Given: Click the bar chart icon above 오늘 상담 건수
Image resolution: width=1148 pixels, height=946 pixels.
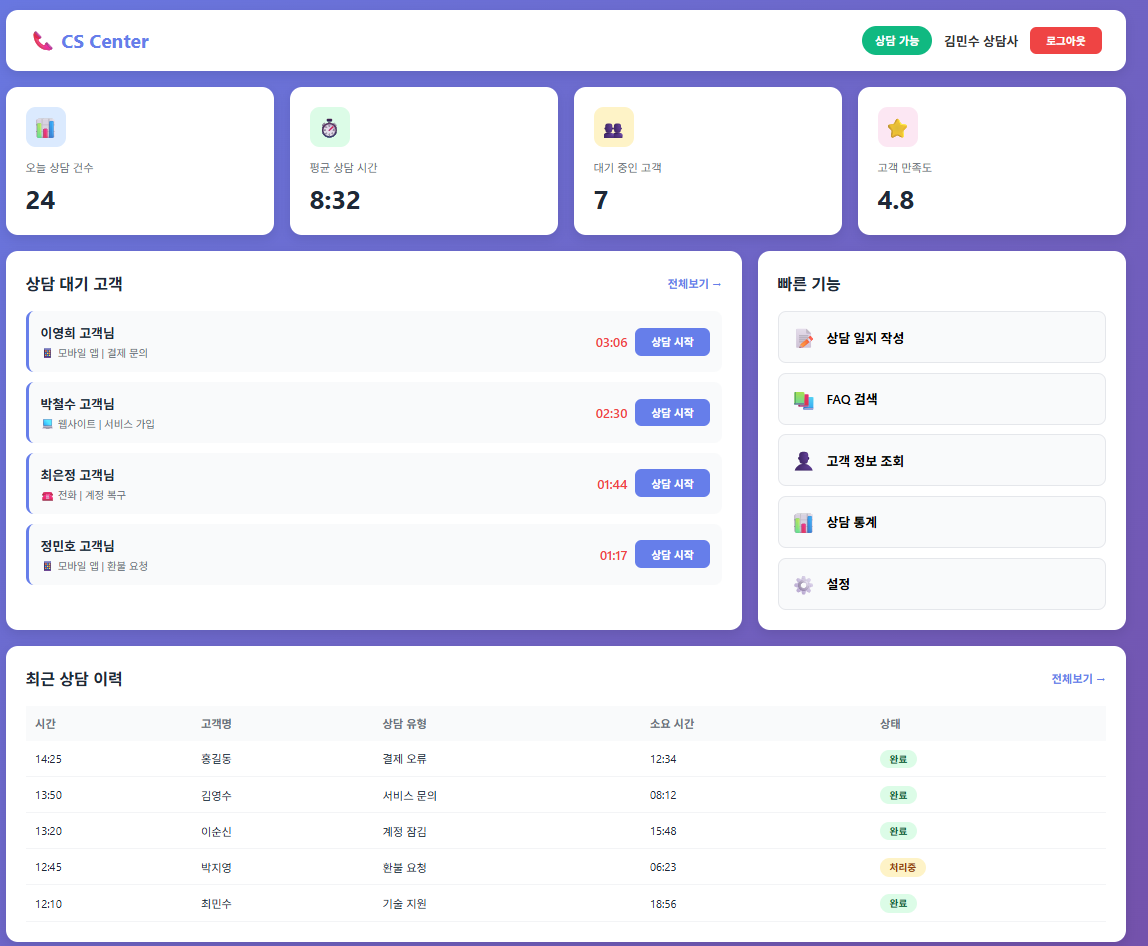Looking at the screenshot, I should coord(45,127).
